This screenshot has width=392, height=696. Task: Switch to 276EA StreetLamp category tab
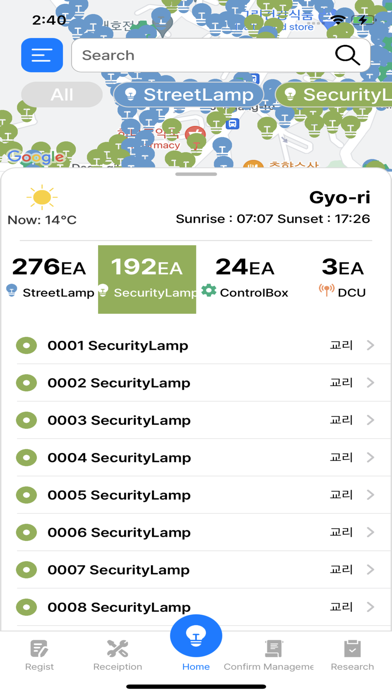pos(49,279)
